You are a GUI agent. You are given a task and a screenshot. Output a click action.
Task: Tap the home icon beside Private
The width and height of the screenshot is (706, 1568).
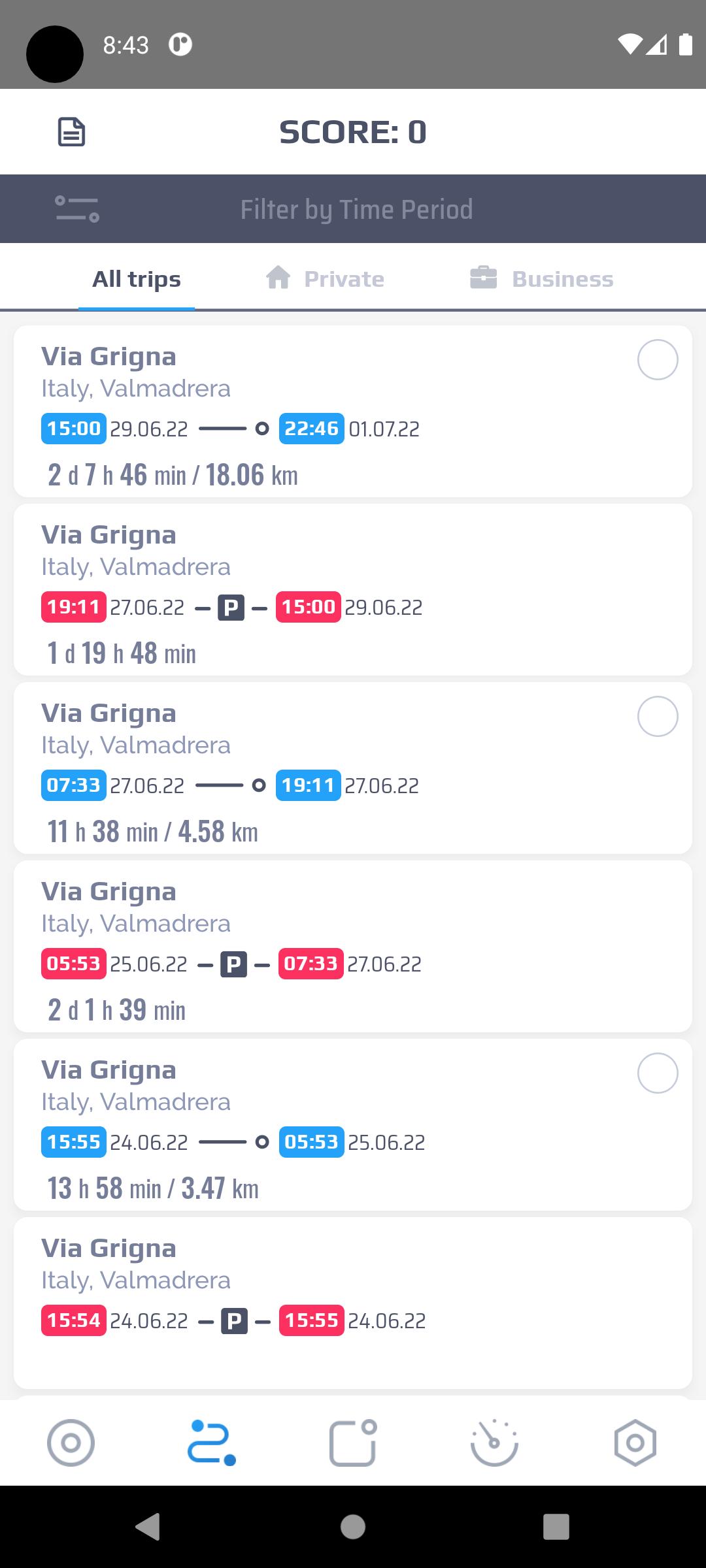[278, 278]
